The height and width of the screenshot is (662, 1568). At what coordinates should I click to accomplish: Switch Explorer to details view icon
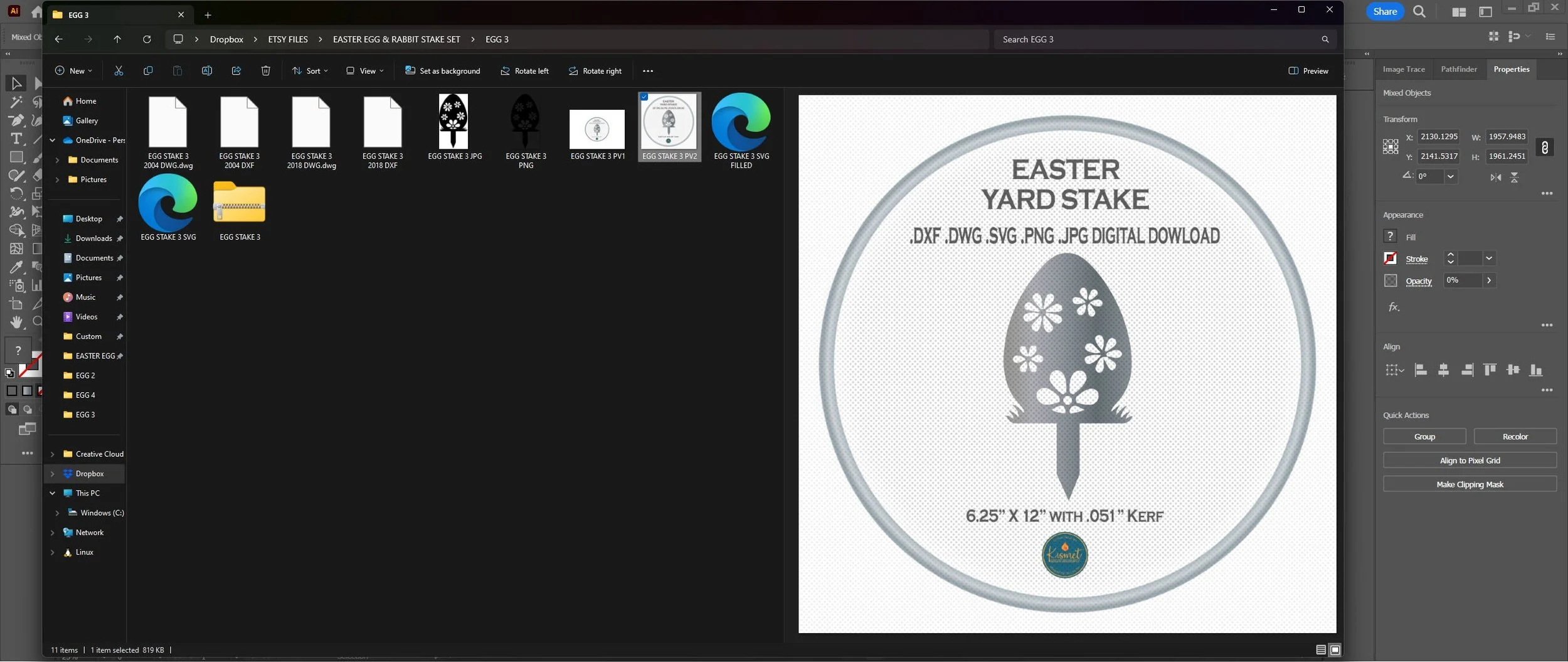(1321, 649)
